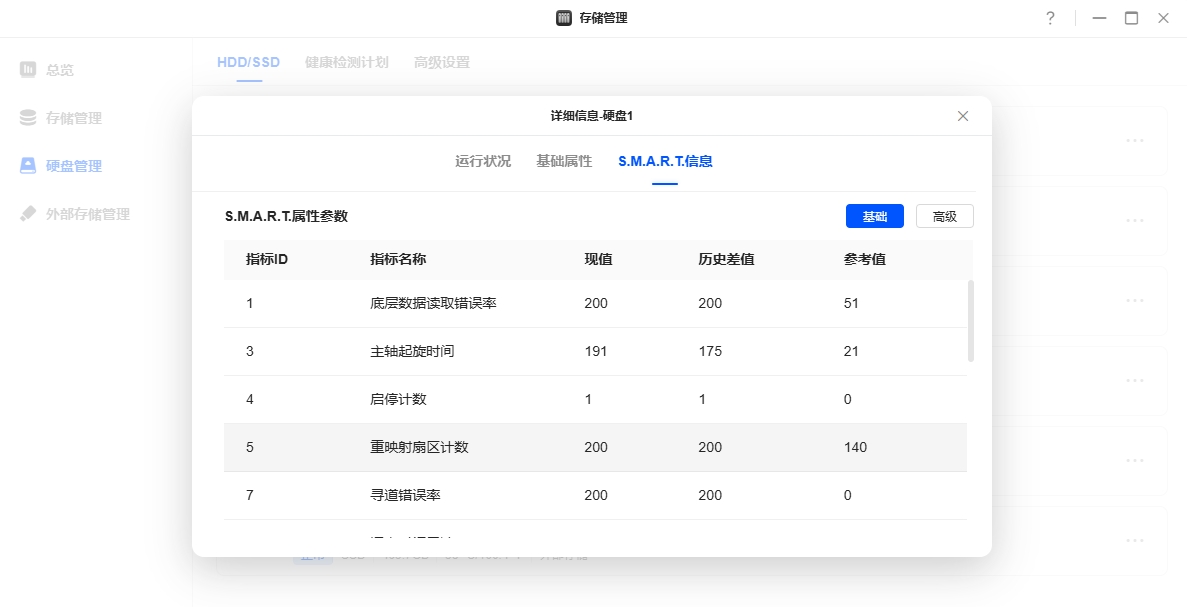Select 总览 in the sidebar
The height and width of the screenshot is (607, 1187).
60,70
